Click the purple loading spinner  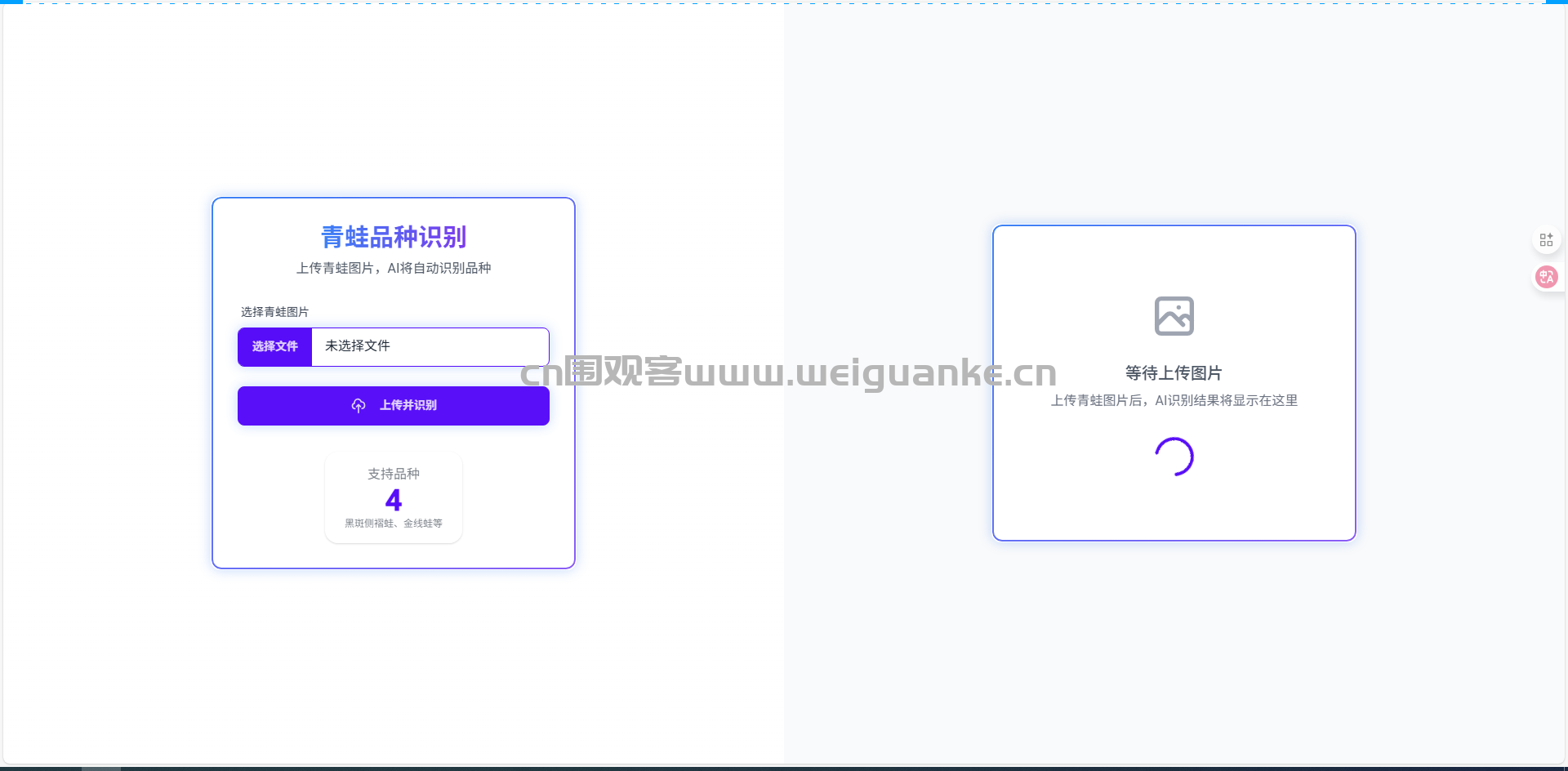pos(1174,457)
